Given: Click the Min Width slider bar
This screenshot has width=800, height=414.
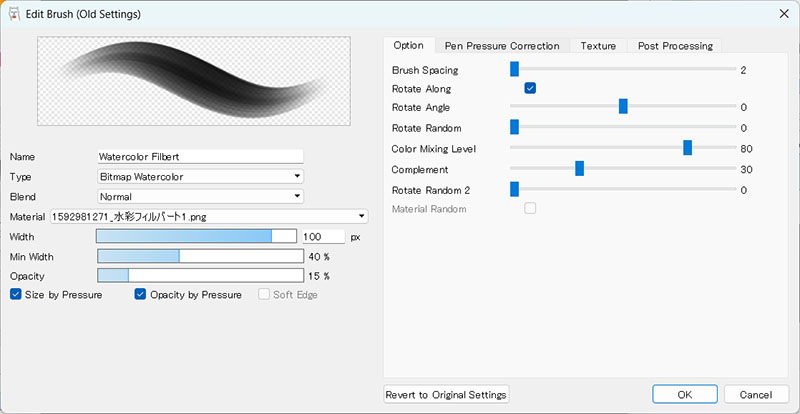Looking at the screenshot, I should tap(201, 256).
